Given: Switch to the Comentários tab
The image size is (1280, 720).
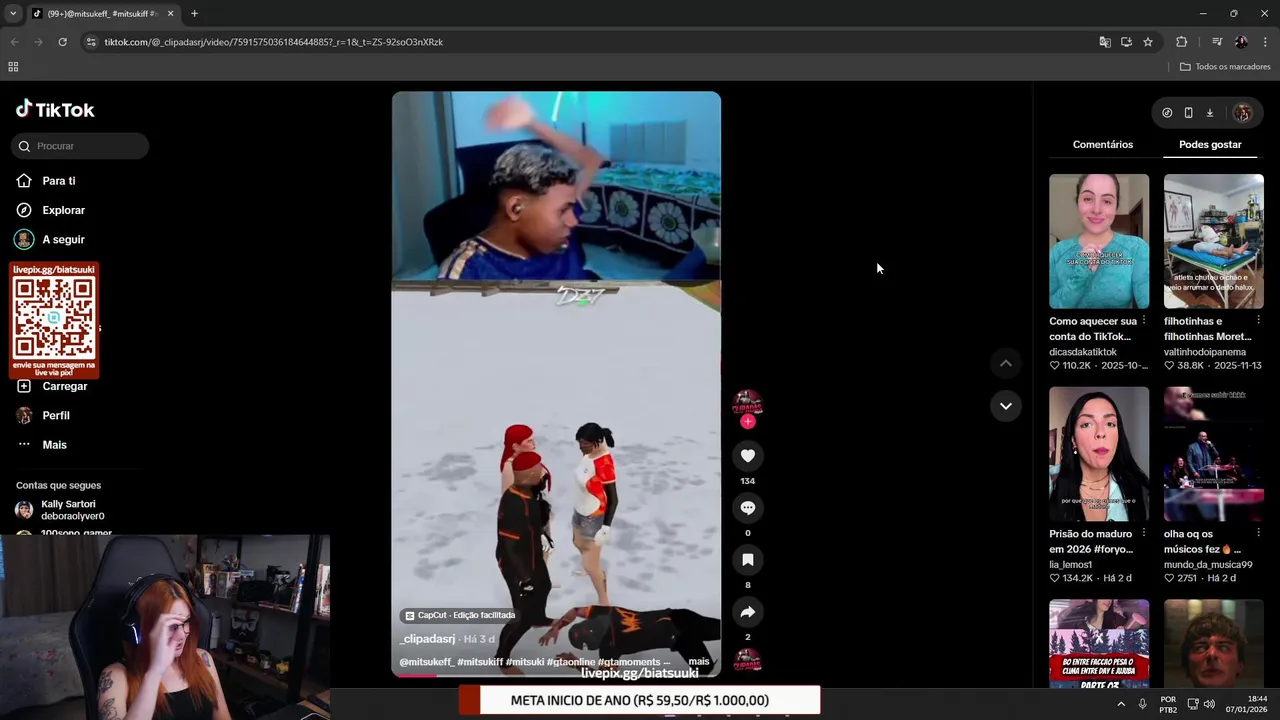Looking at the screenshot, I should coord(1103,145).
